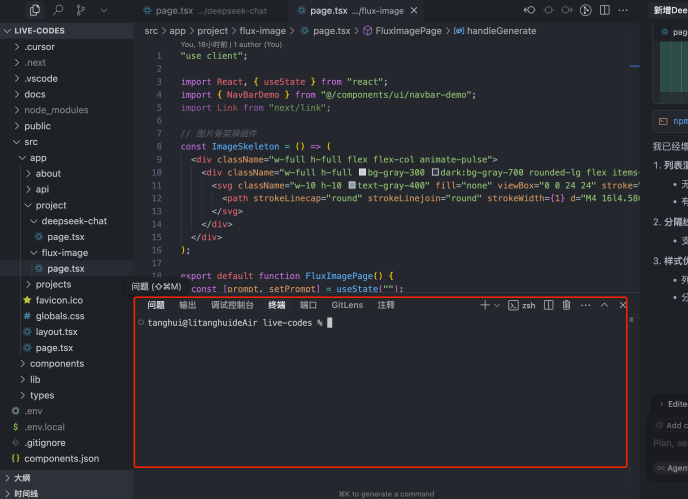The height and width of the screenshot is (499, 688).
Task: Click the split terminal icon
Action: pyautogui.click(x=548, y=305)
